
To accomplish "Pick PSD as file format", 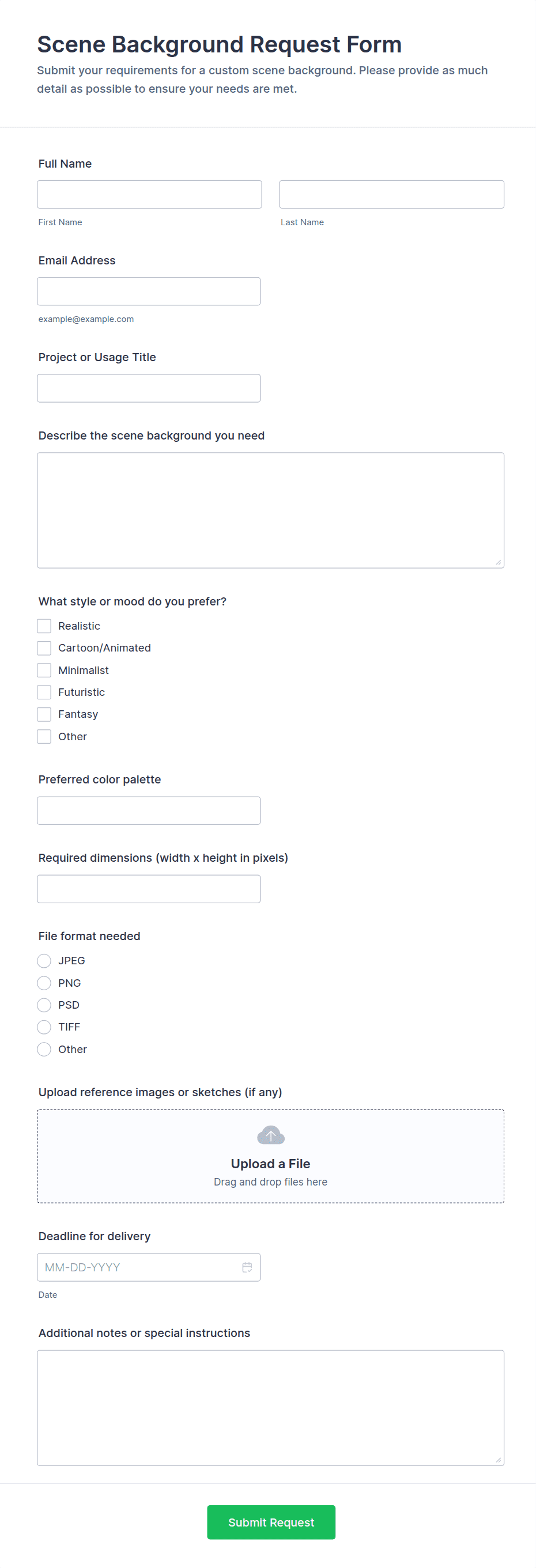I will coord(44,1005).
